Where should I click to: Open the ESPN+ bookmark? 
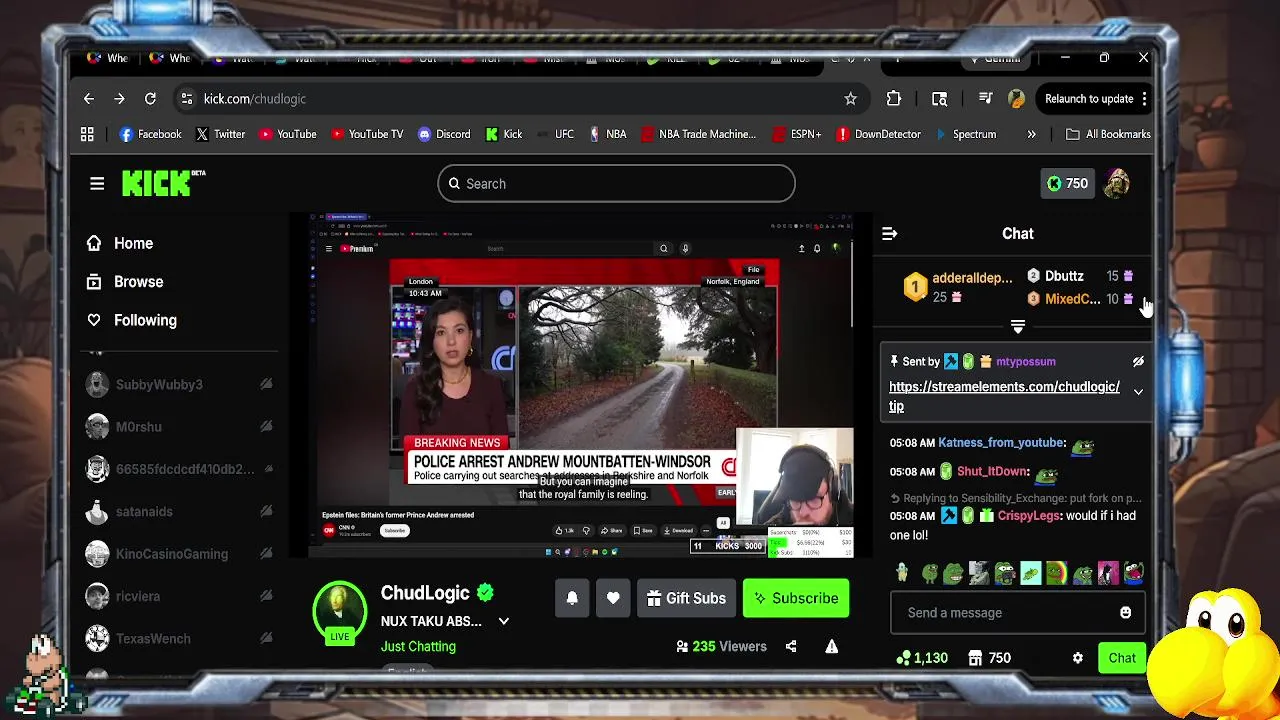click(796, 134)
